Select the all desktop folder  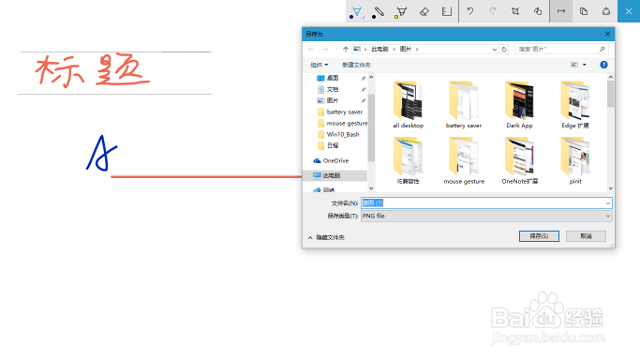click(x=408, y=104)
